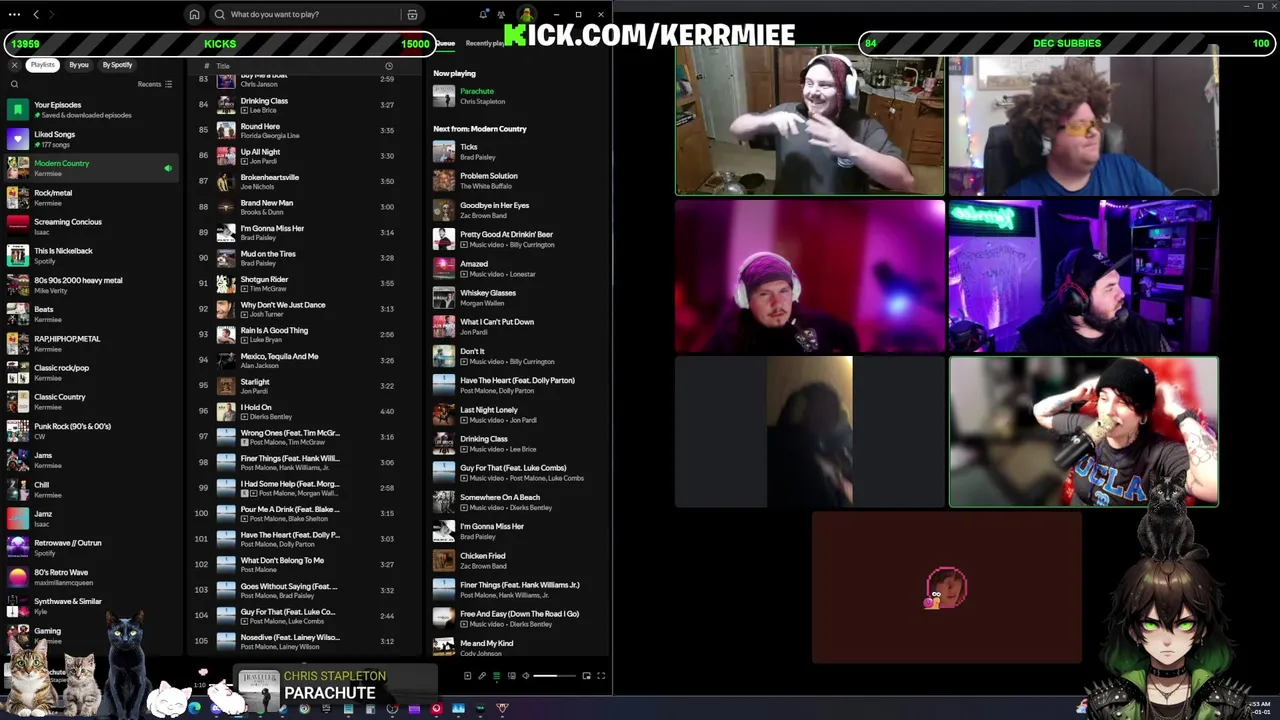Click the Goodbye in Her Eyes queue thumbnail
This screenshot has width=1280, height=720.
pos(444,210)
